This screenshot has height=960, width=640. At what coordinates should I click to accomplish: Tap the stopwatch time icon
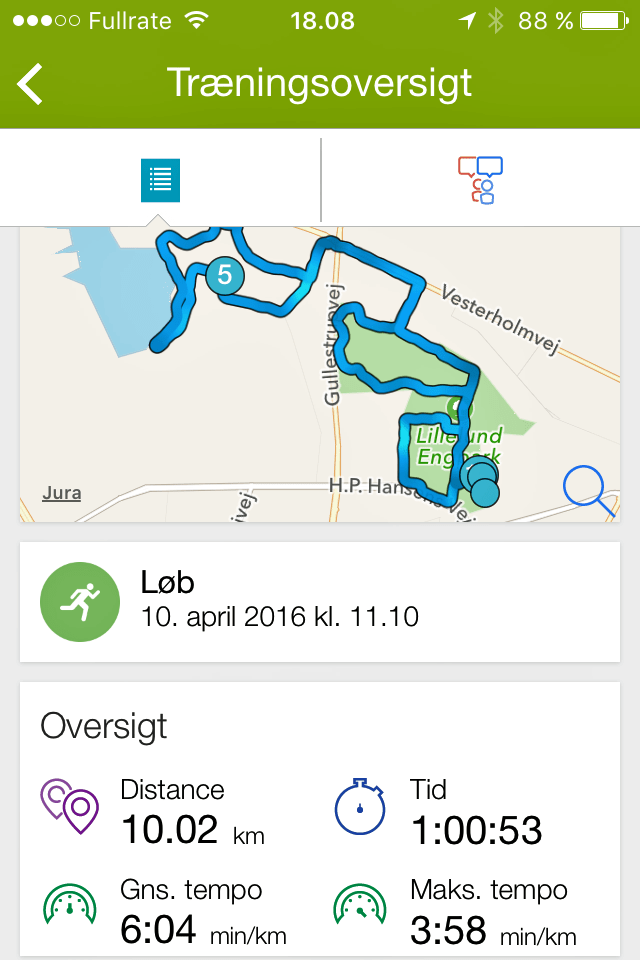[x=360, y=806]
